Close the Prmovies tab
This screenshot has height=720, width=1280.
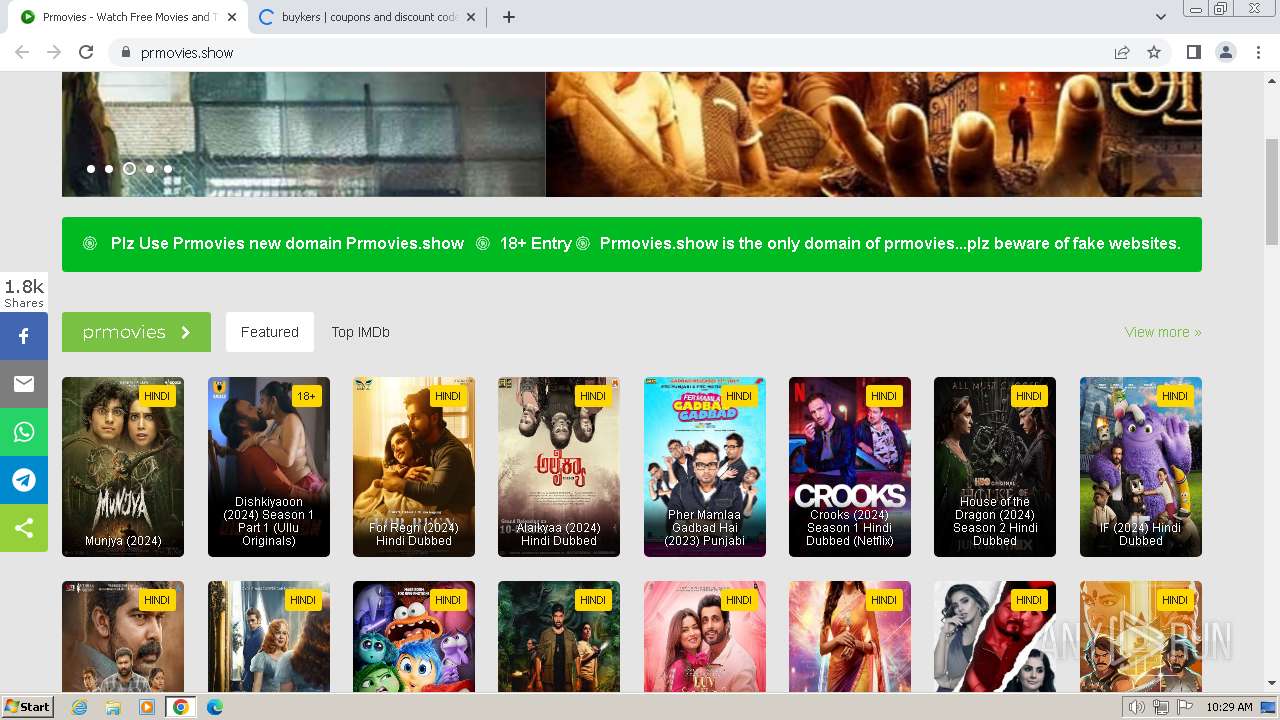pyautogui.click(x=232, y=17)
